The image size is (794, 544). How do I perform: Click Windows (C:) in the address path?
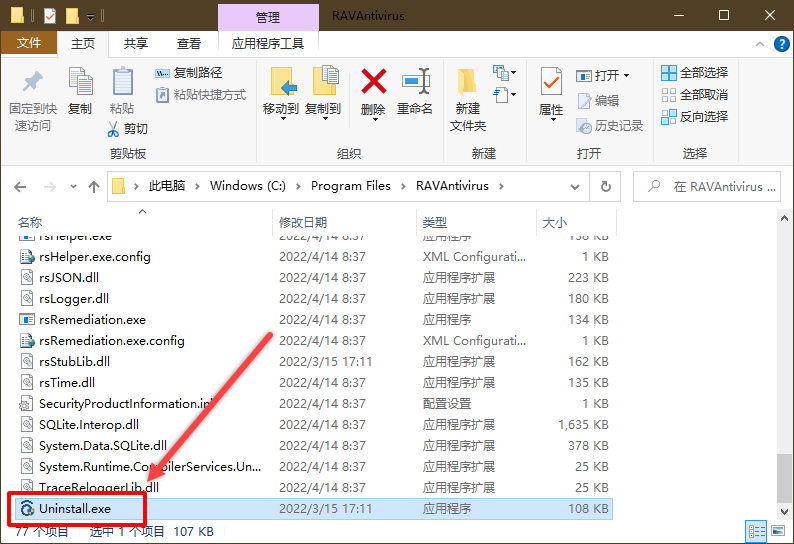pyautogui.click(x=248, y=186)
